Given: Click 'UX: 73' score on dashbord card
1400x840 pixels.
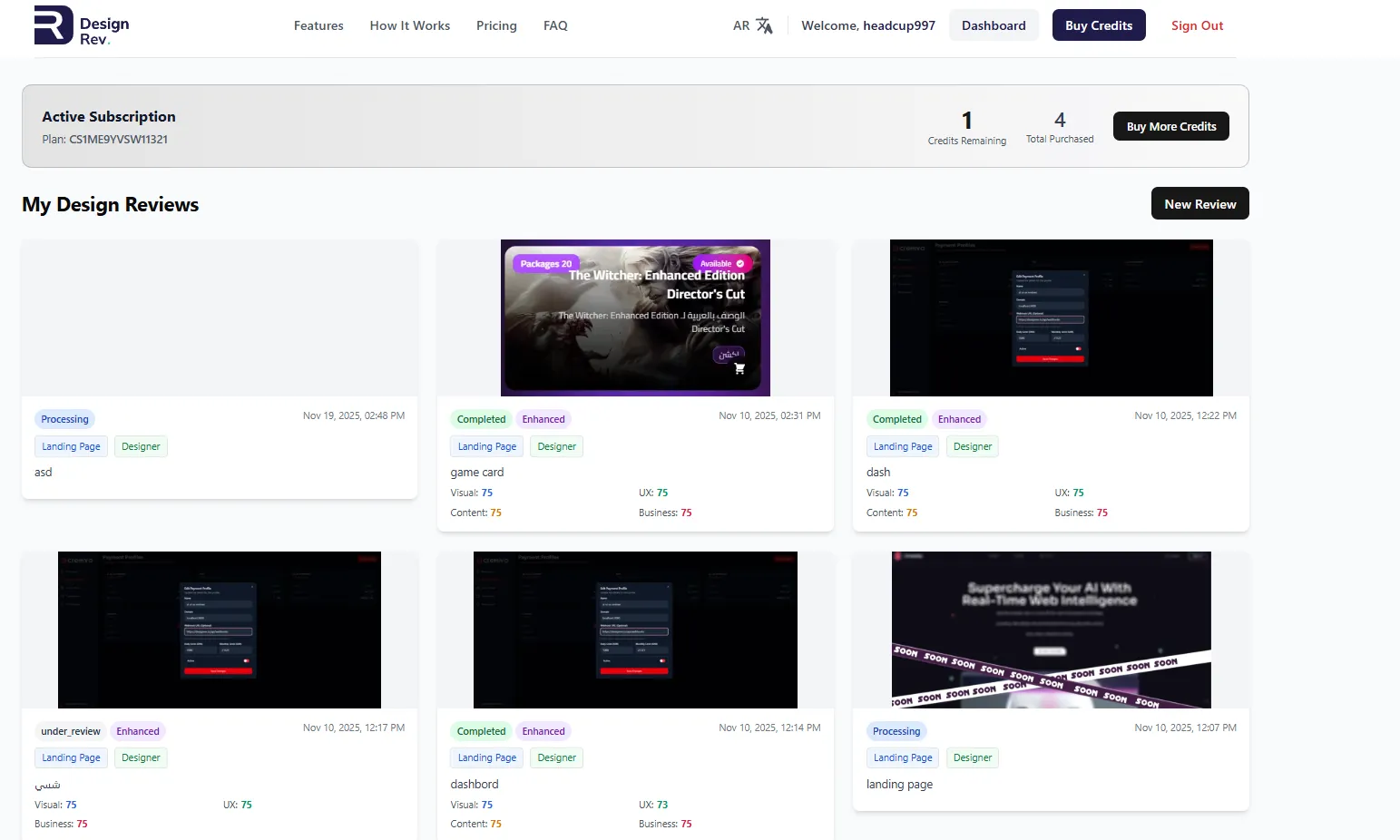Looking at the screenshot, I should point(653,805).
